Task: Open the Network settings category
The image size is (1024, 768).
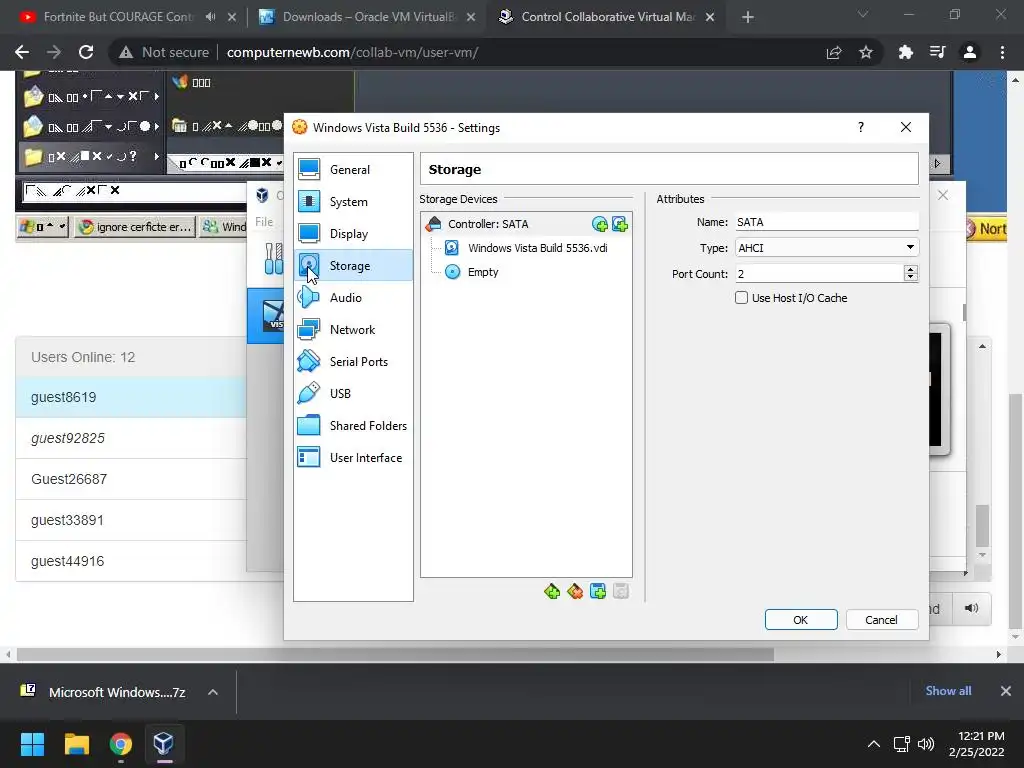Action: click(x=353, y=330)
